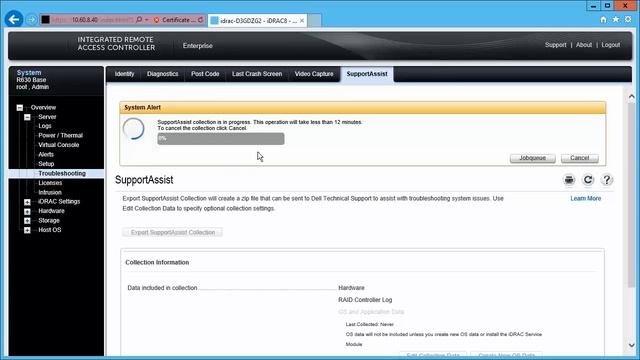Image resolution: width=640 pixels, height=360 pixels.
Task: Refresh the SupportAssist page icon
Action: point(588,180)
